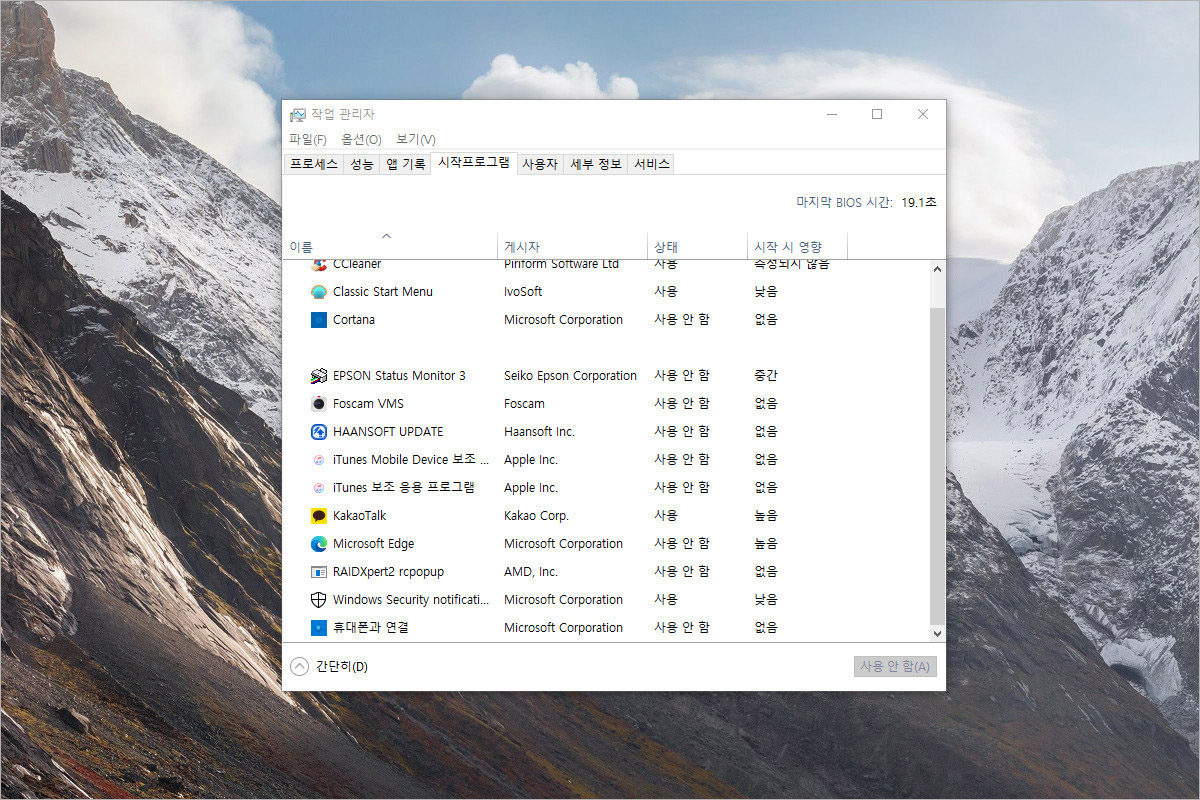
Task: Click the publisher Foscam
Action: tap(524, 404)
